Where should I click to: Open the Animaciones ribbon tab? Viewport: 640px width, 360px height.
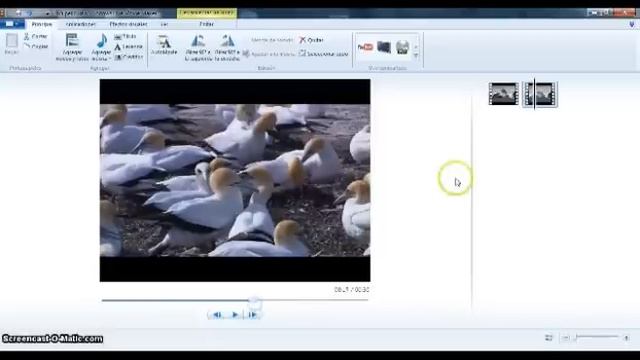(x=80, y=24)
